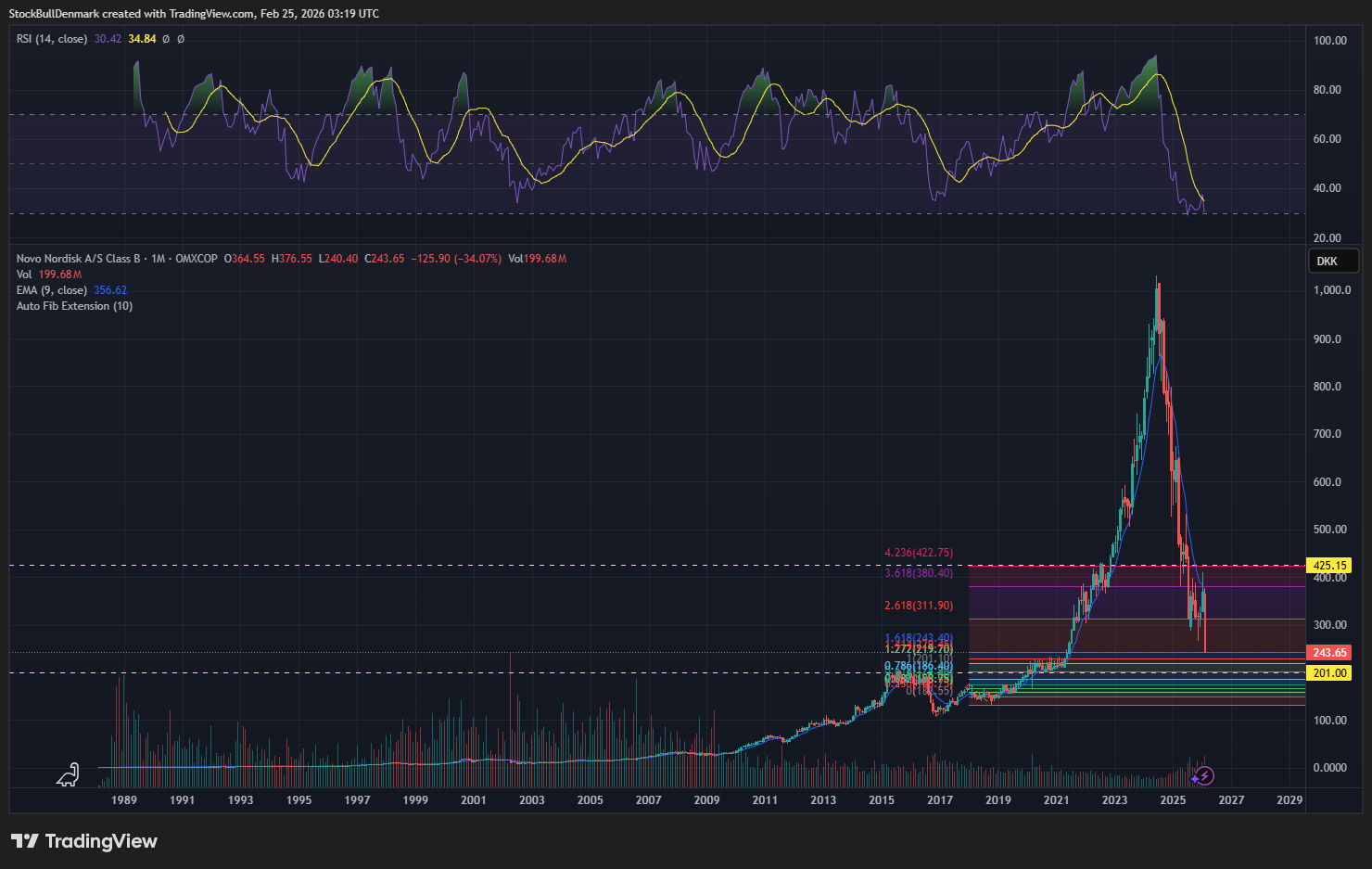Click the 60.00 level on the RSI scale
The image size is (1372, 869).
(x=1328, y=139)
